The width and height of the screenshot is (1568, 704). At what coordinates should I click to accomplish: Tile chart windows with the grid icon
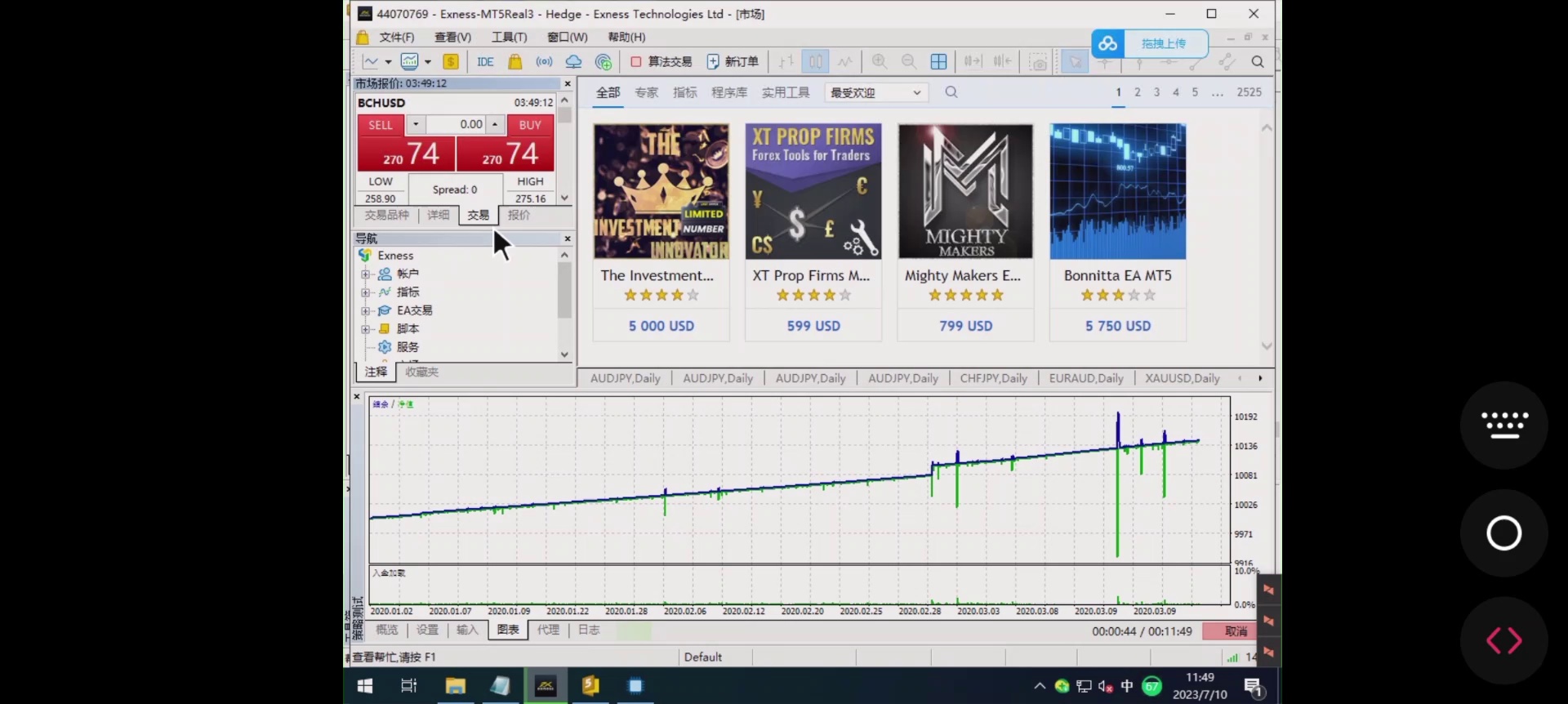point(939,62)
